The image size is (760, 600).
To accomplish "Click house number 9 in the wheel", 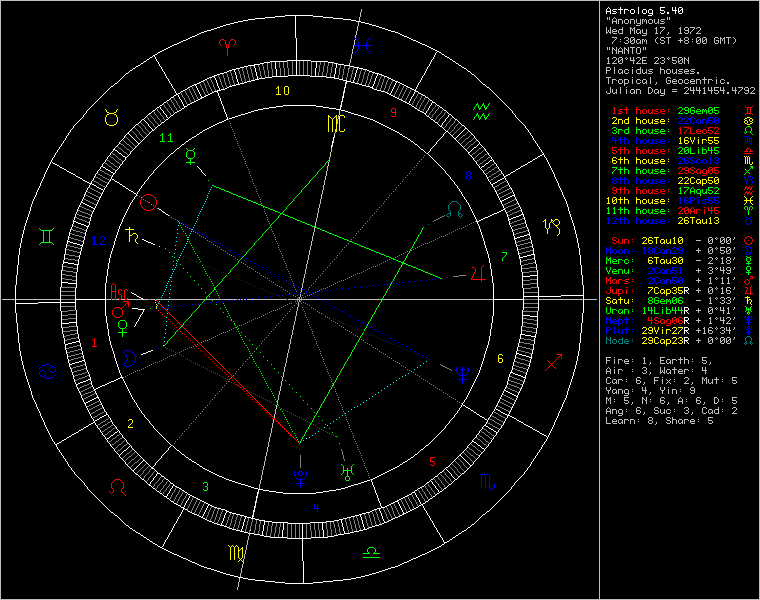I will [394, 112].
